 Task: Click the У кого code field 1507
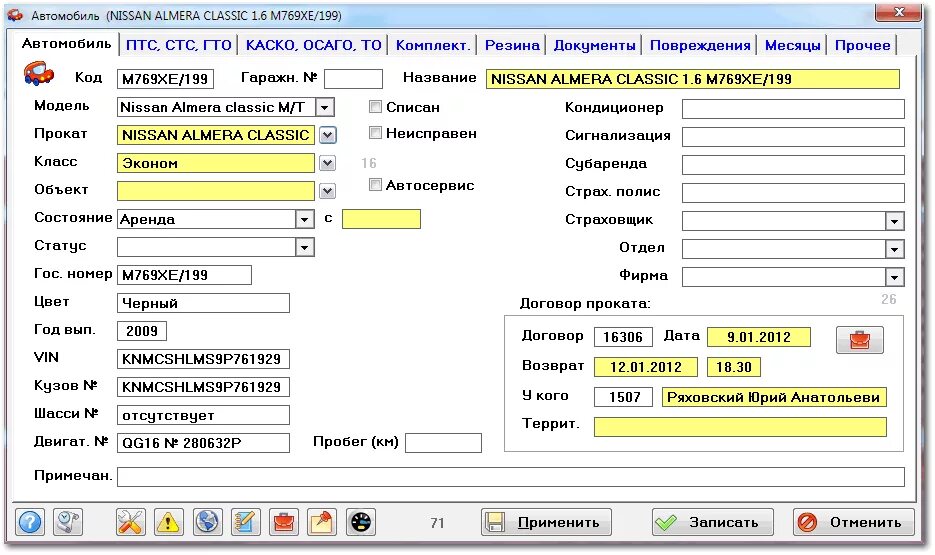623,397
